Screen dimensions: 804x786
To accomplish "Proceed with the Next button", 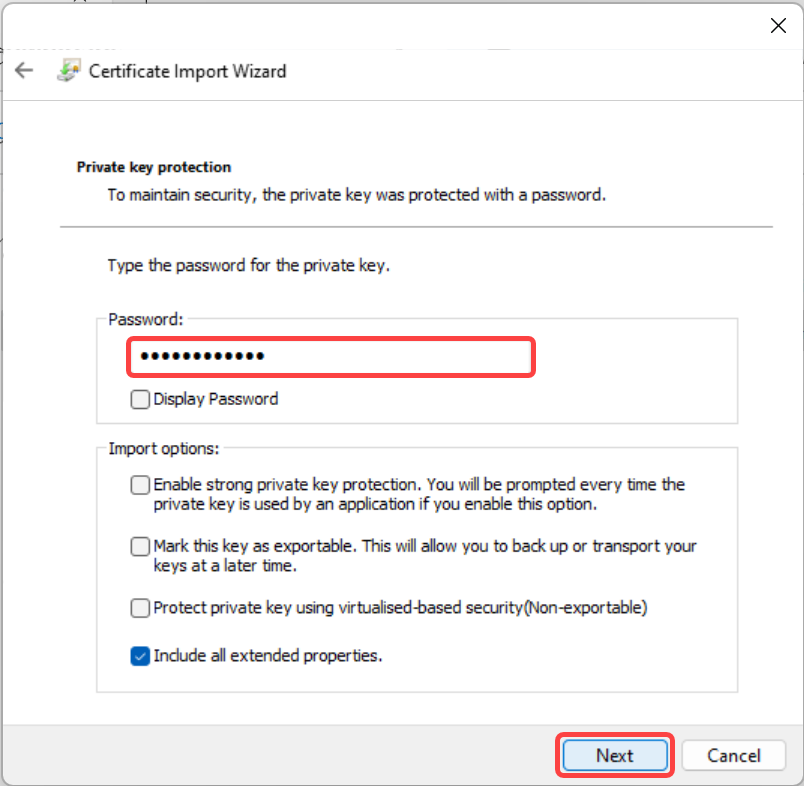I will pos(615,755).
